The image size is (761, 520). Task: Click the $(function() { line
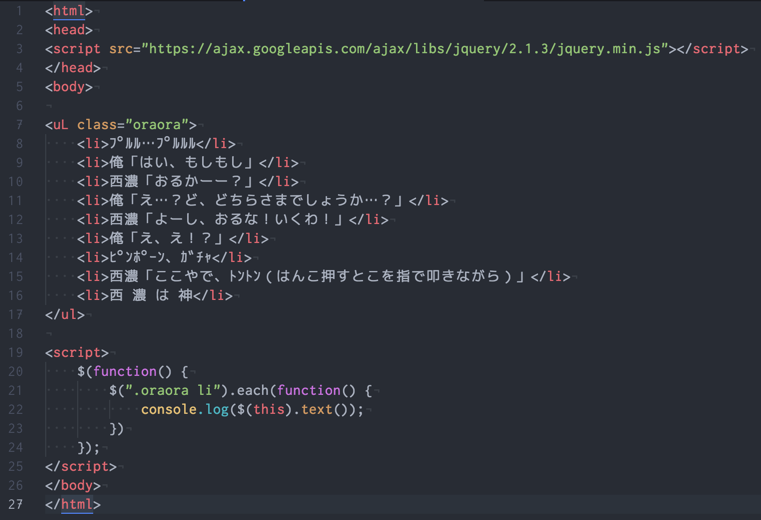[x=132, y=371]
